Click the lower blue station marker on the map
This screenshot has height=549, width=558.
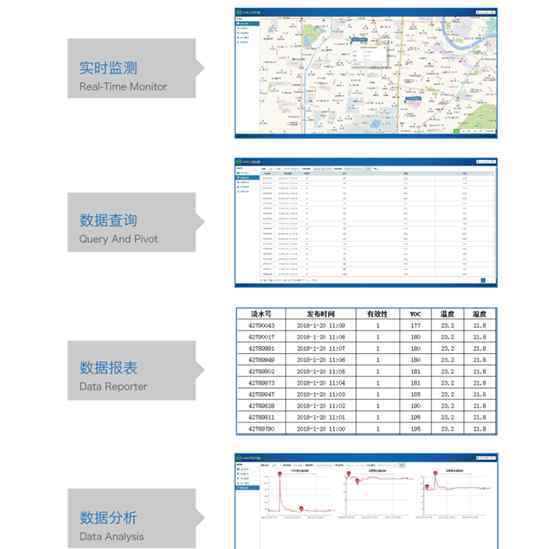coord(413,99)
